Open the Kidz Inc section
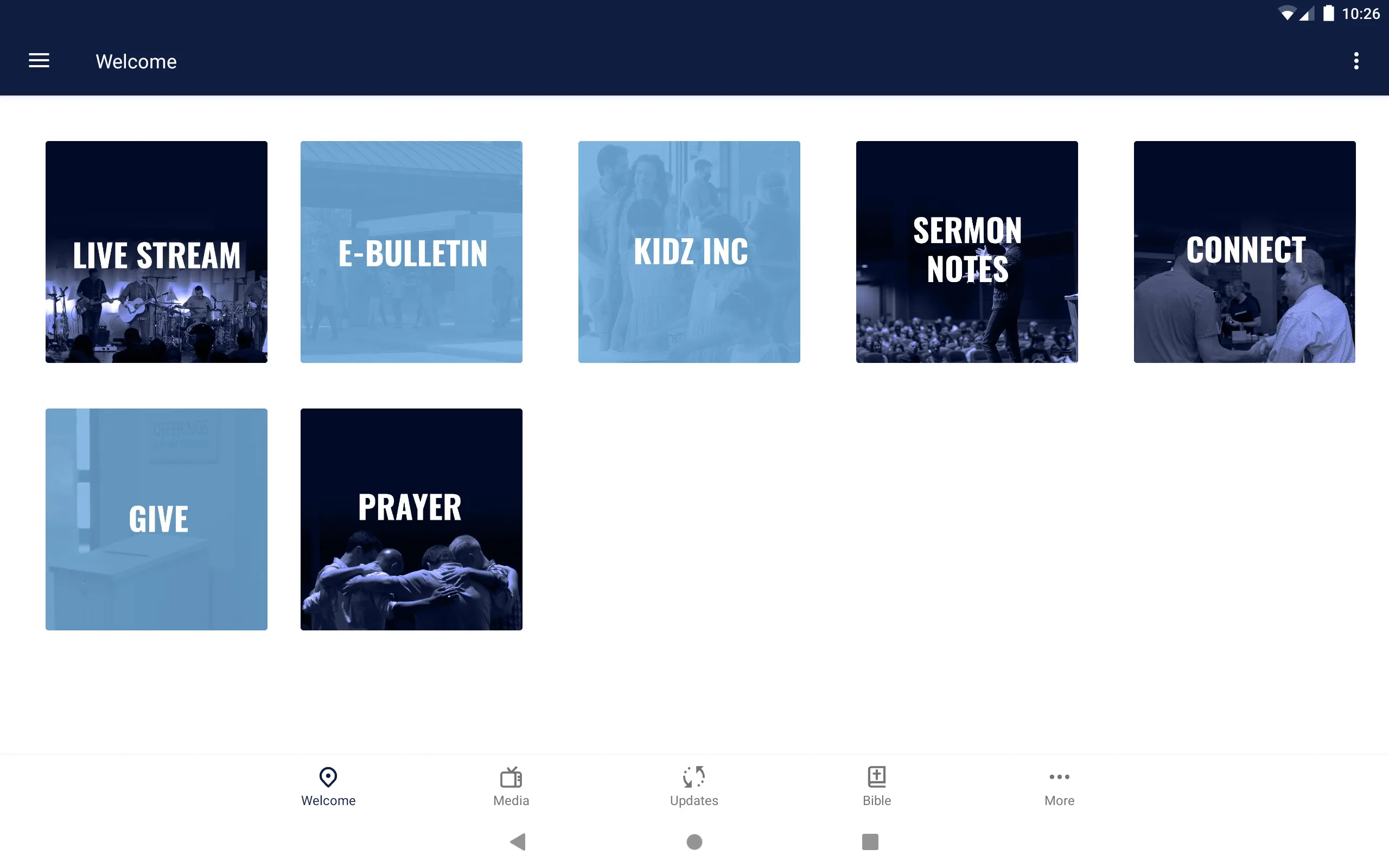Image resolution: width=1389 pixels, height=868 pixels. (689, 252)
